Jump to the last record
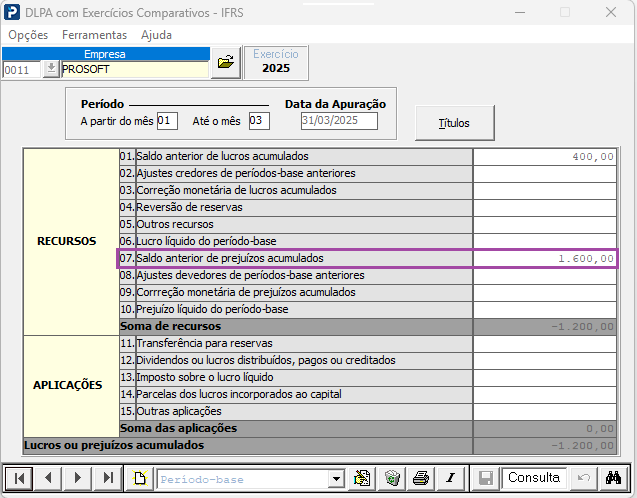 click(108, 478)
